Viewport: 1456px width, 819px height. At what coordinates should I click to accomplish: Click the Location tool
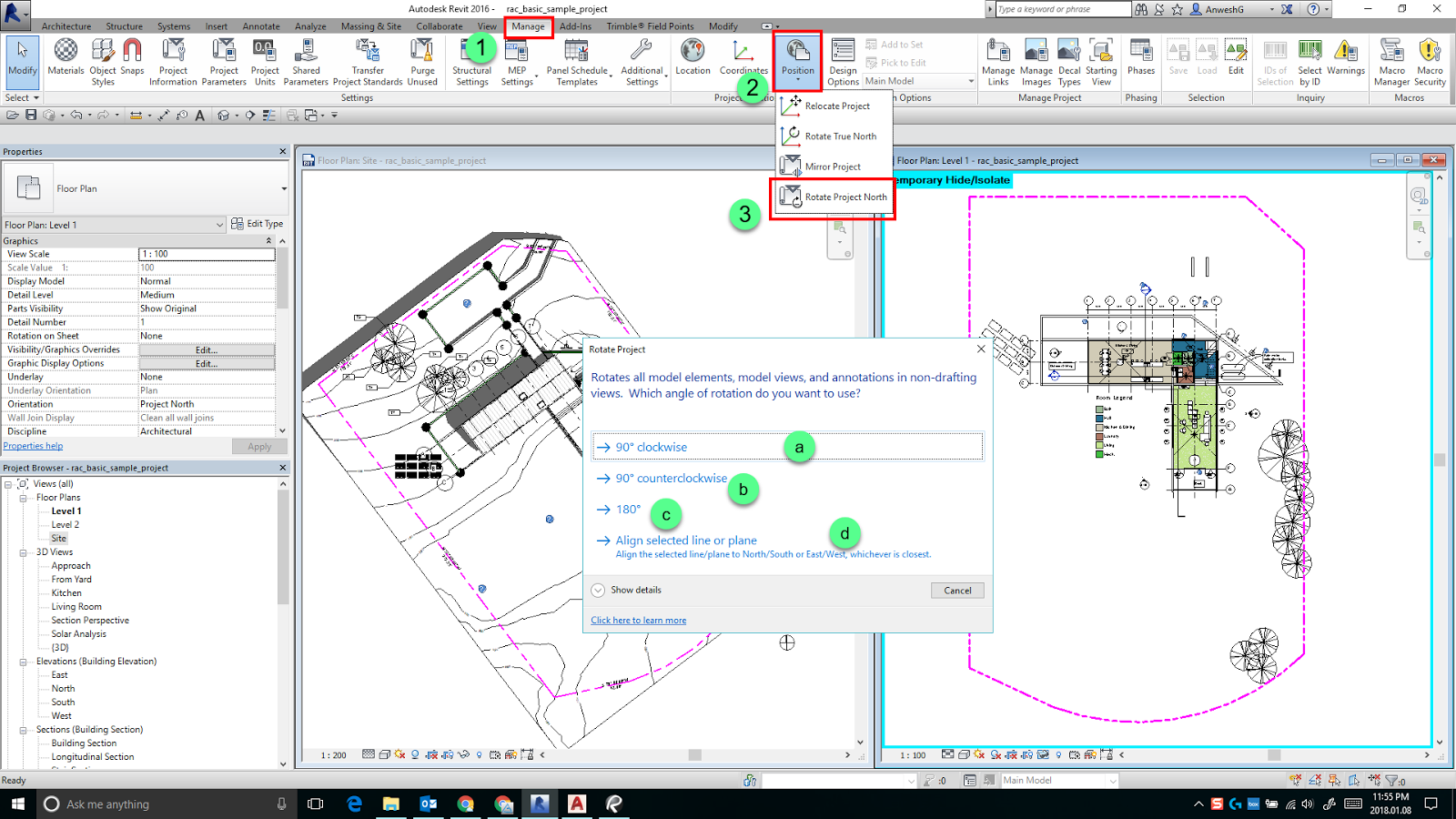point(693,56)
